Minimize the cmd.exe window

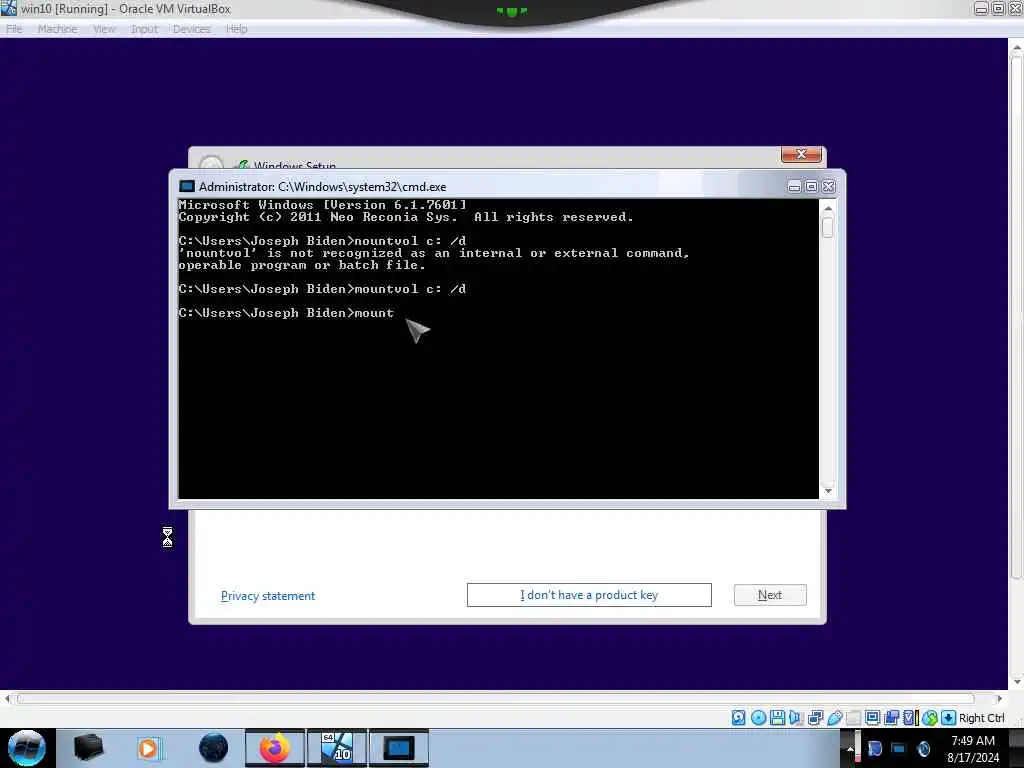point(794,187)
